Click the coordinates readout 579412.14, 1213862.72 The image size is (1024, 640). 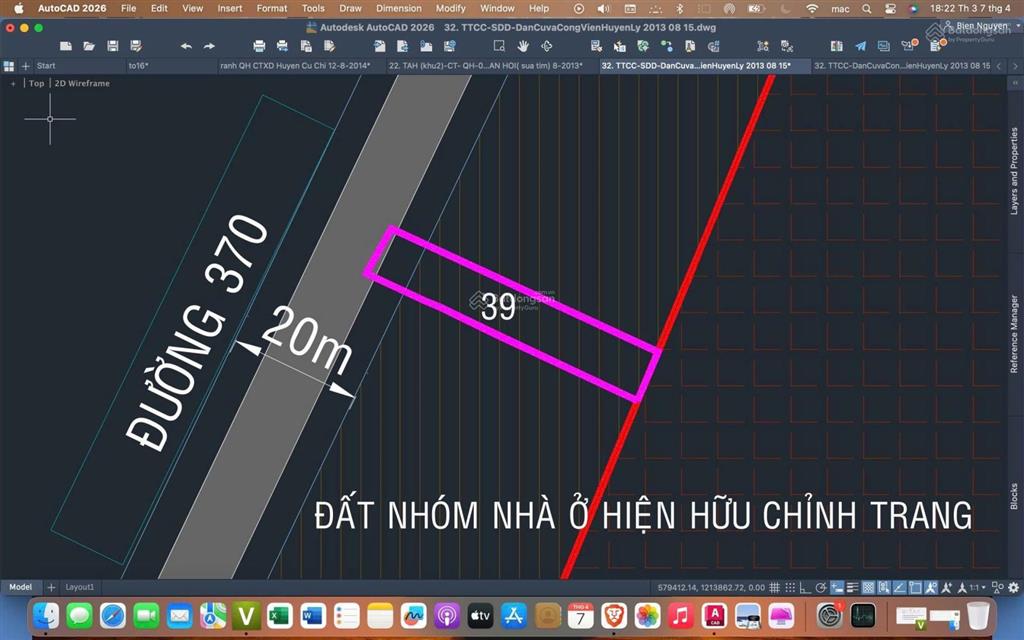711,588
